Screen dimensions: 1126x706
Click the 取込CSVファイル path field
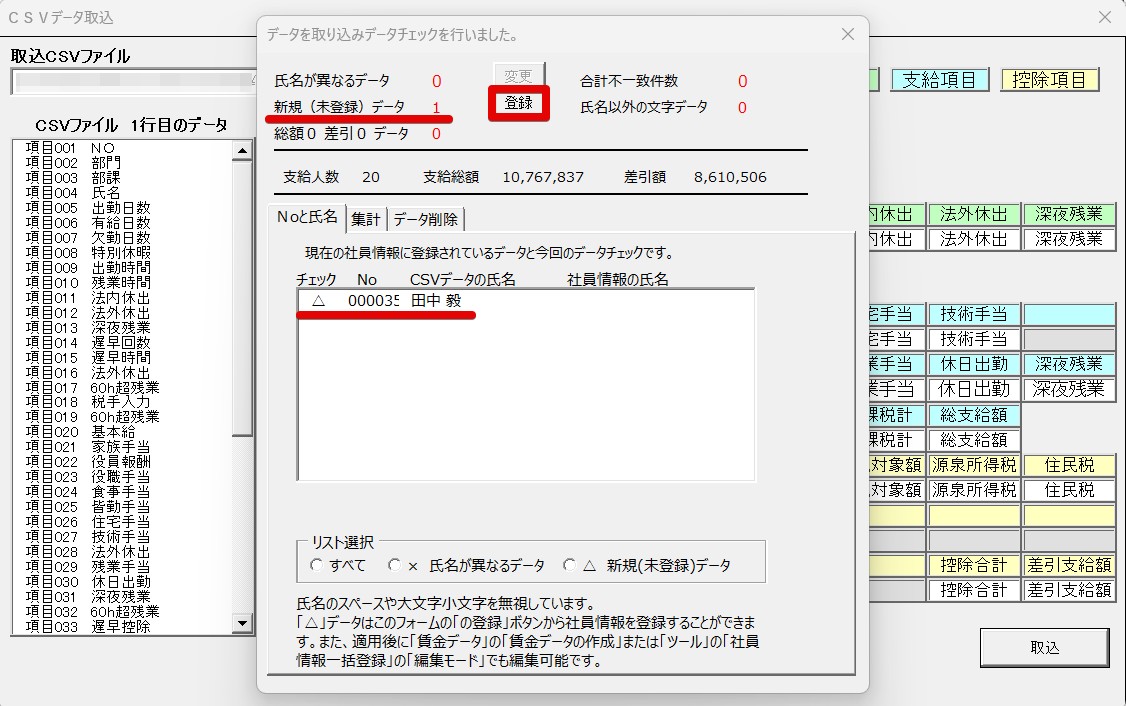click(x=134, y=80)
